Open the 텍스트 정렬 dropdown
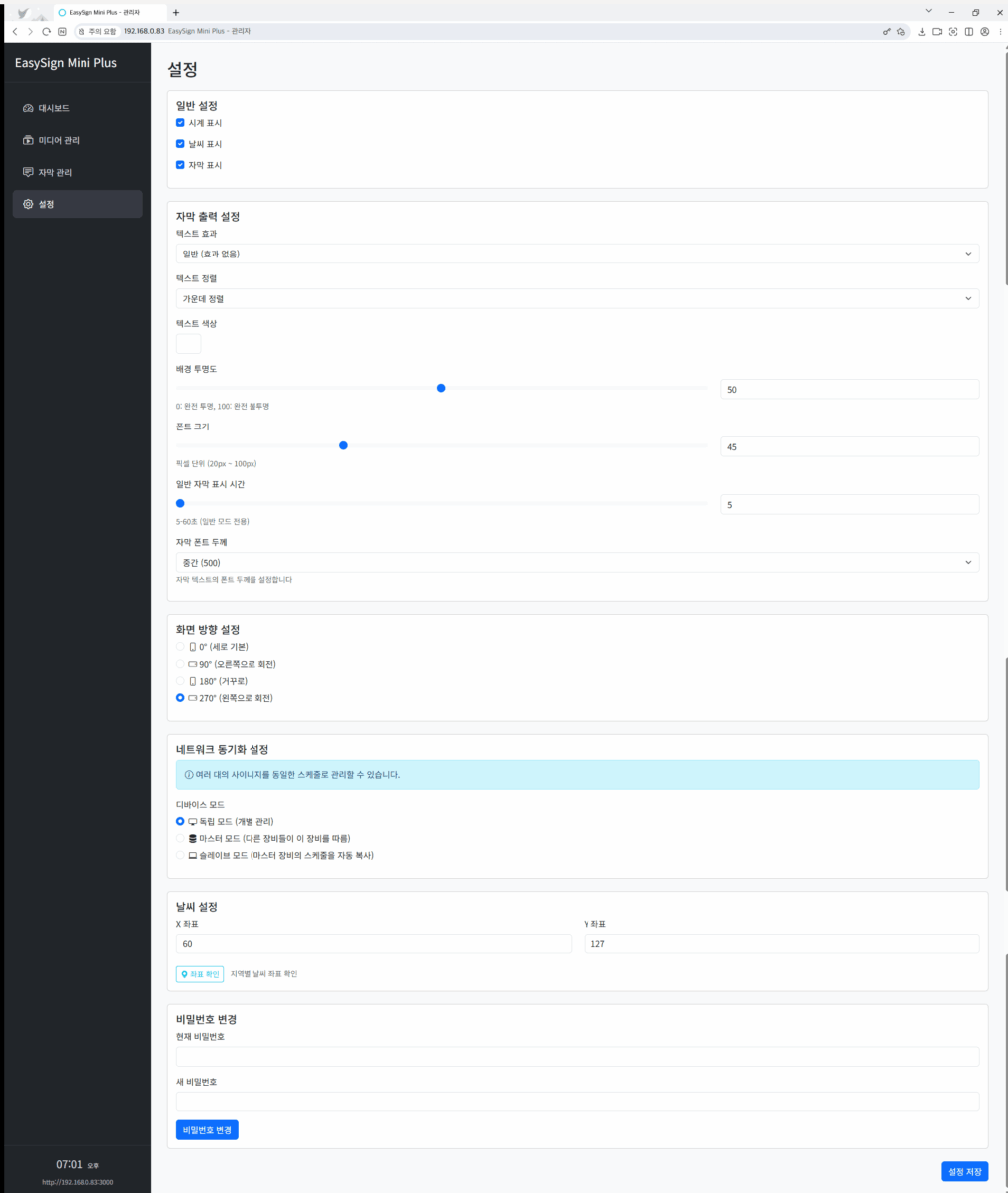 (x=578, y=298)
